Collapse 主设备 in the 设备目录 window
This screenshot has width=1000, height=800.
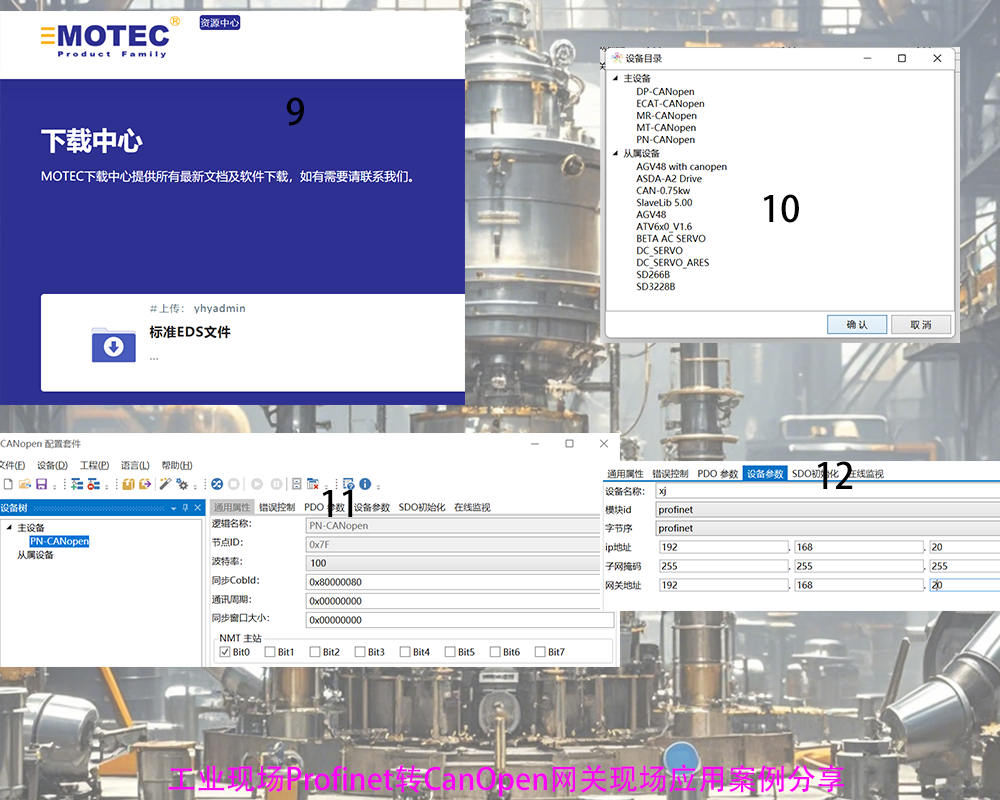[x=615, y=78]
